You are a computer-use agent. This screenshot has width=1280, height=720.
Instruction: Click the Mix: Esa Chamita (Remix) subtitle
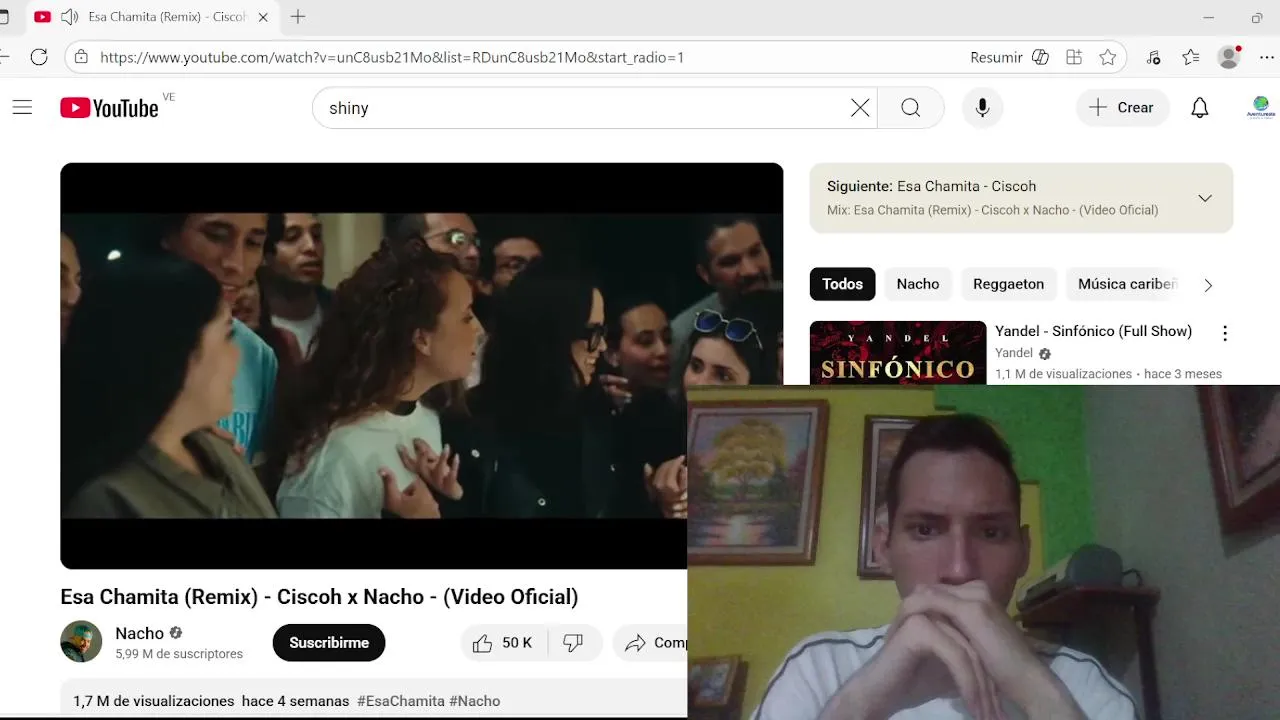[992, 210]
